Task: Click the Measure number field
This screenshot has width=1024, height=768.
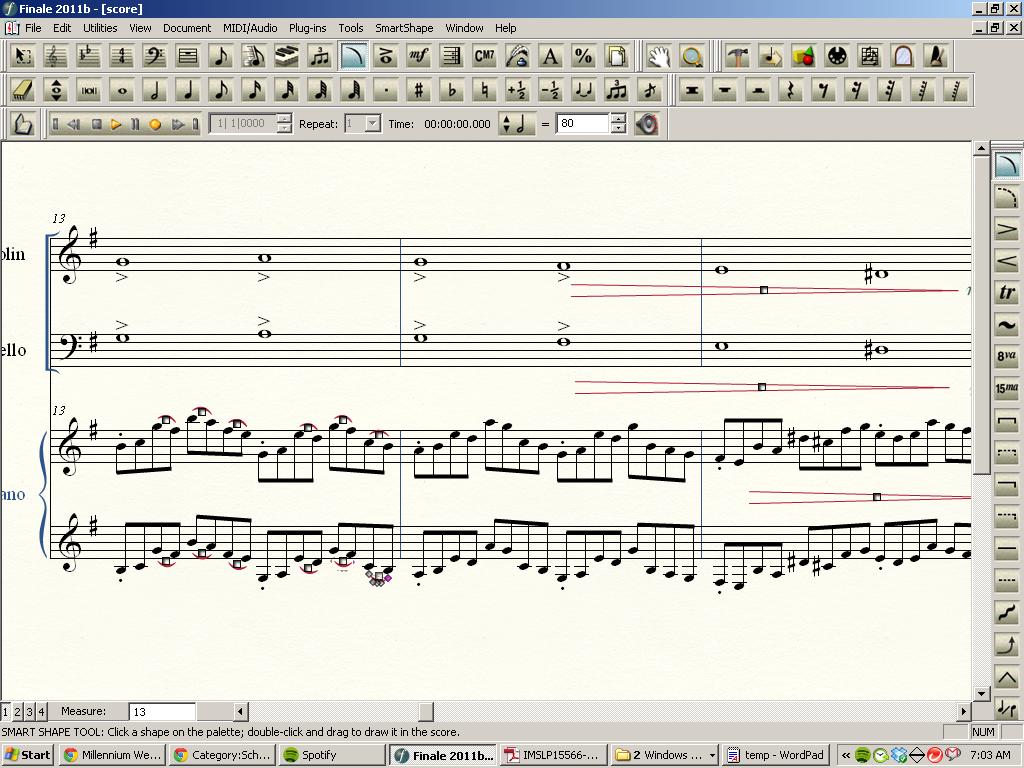Action: click(x=162, y=712)
